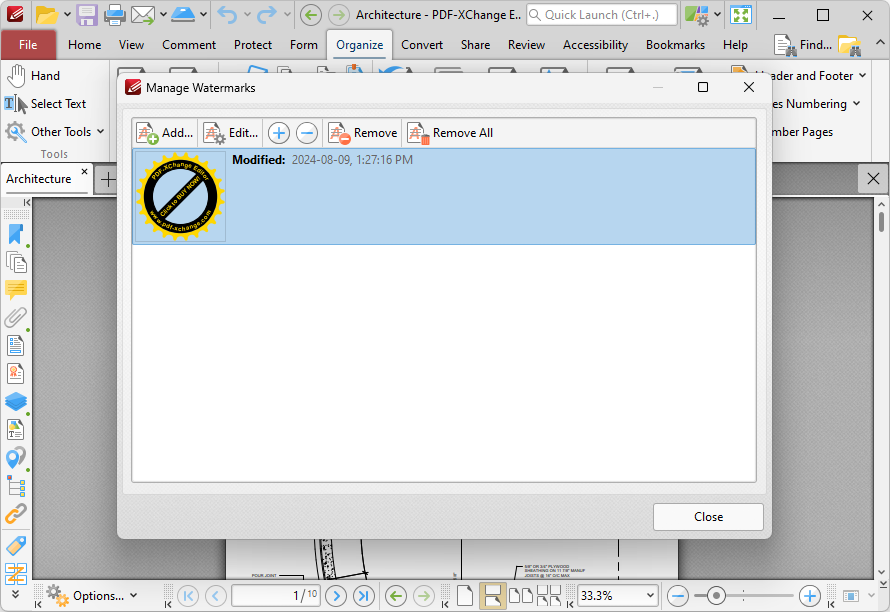
Task: Enable continuous single page layout
Action: point(492,596)
